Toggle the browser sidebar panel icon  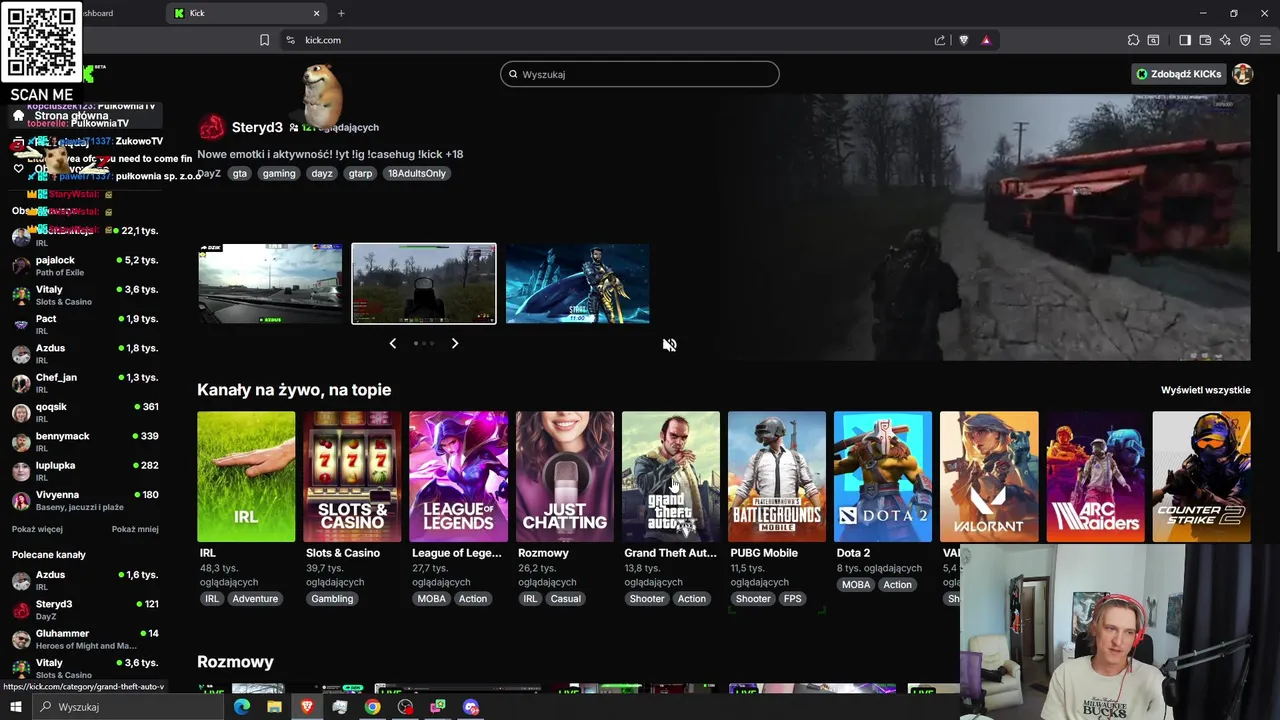pyautogui.click(x=1185, y=40)
